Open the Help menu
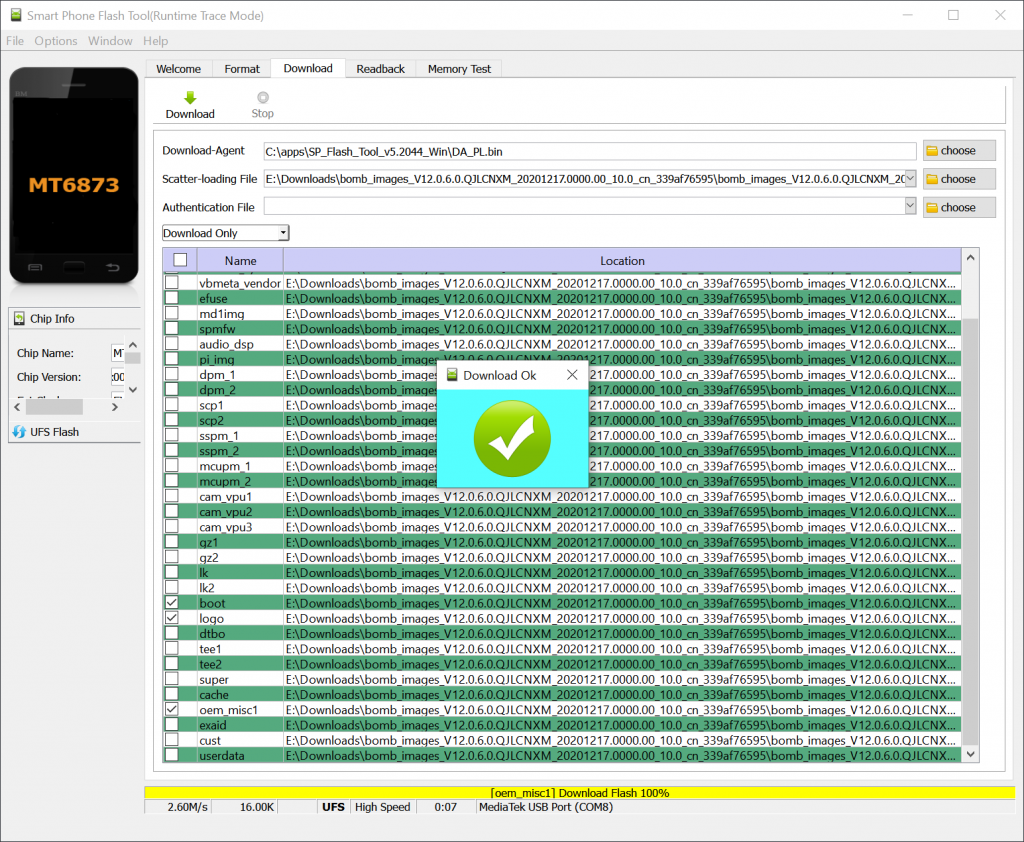 coord(155,41)
